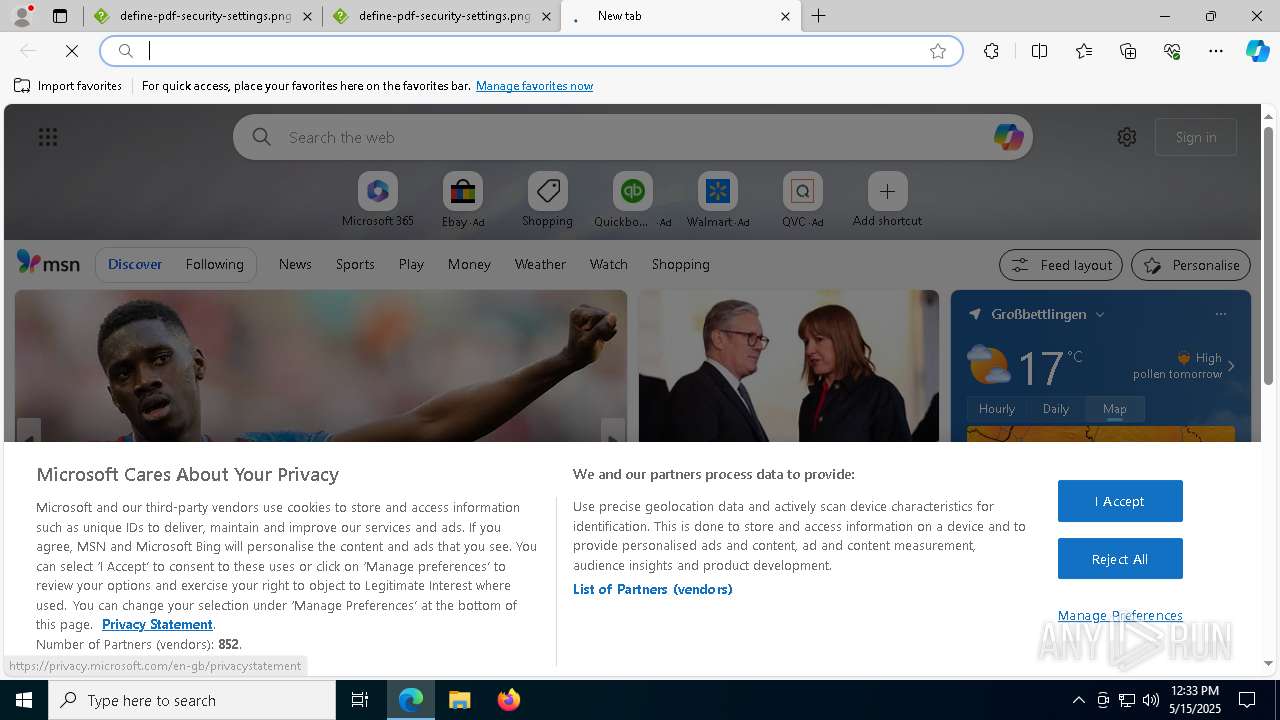Open the weather card options ellipsis
Viewport: 1280px width, 720px height.
(x=1220, y=314)
